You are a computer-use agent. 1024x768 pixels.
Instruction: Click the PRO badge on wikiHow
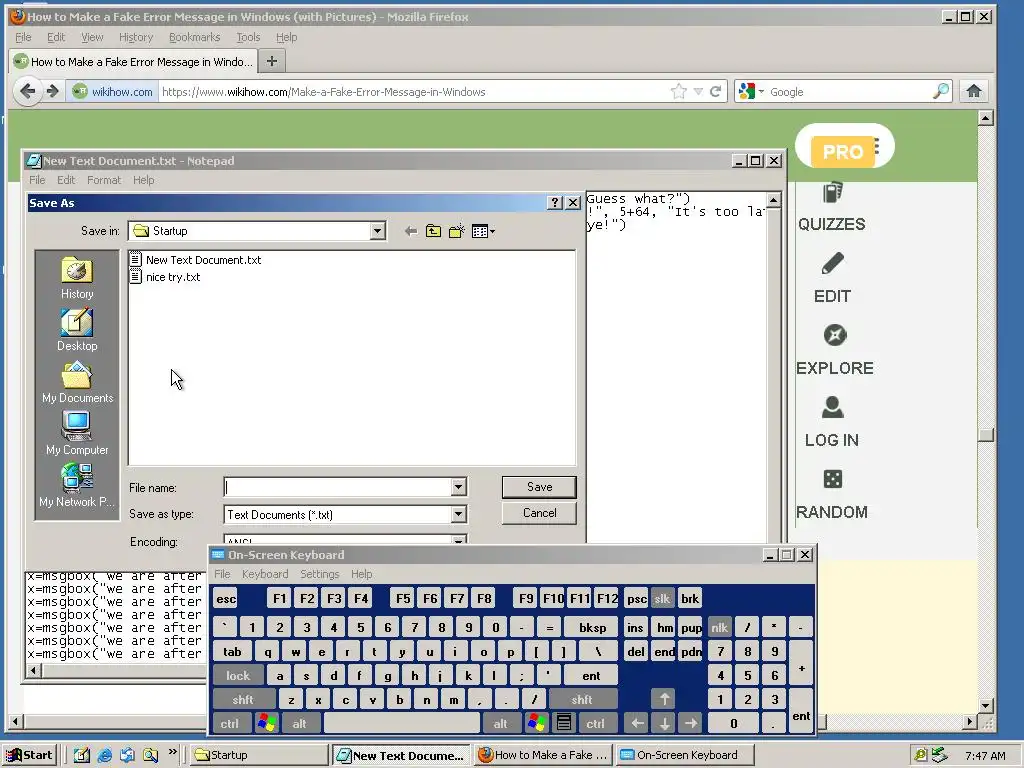tap(844, 152)
